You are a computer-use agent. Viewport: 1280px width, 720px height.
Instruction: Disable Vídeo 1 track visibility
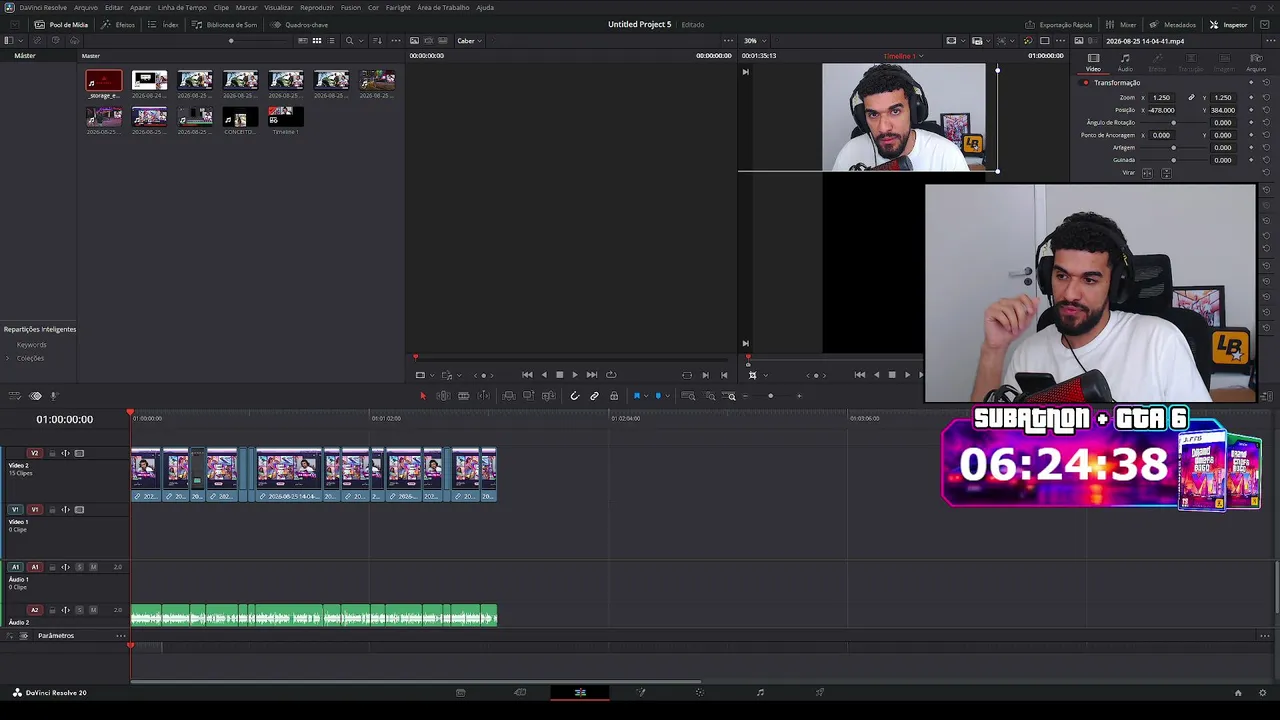coord(79,510)
